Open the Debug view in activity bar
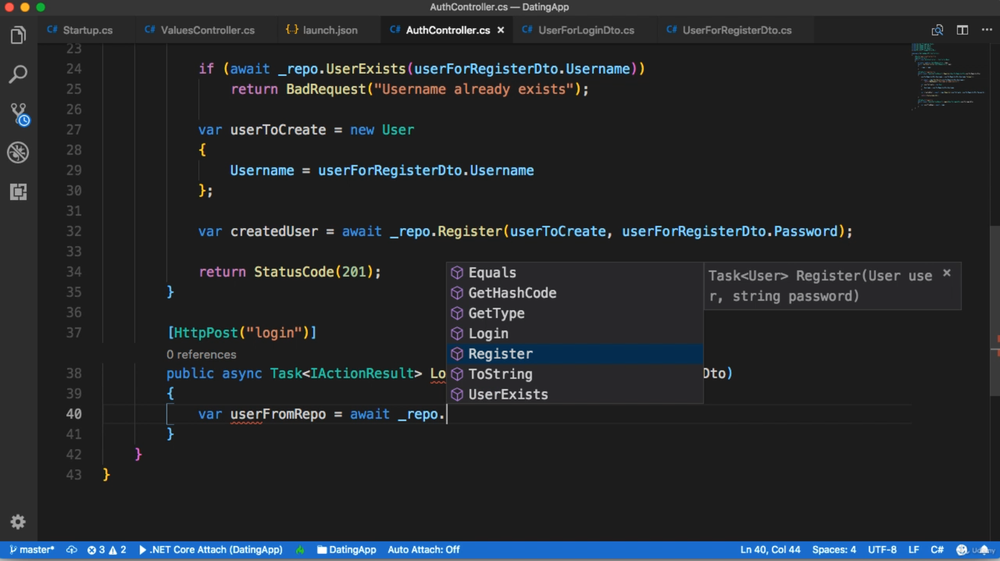 (x=18, y=153)
